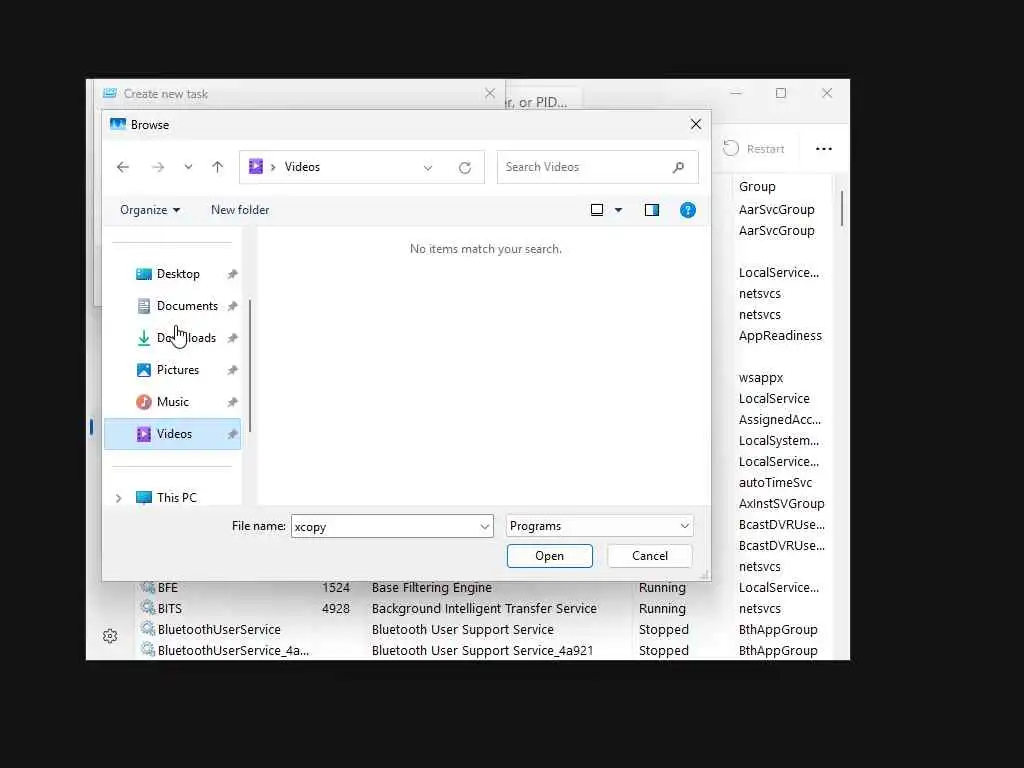Click the Videos folder icon in the address bar
Image resolution: width=1024 pixels, height=768 pixels.
click(256, 167)
